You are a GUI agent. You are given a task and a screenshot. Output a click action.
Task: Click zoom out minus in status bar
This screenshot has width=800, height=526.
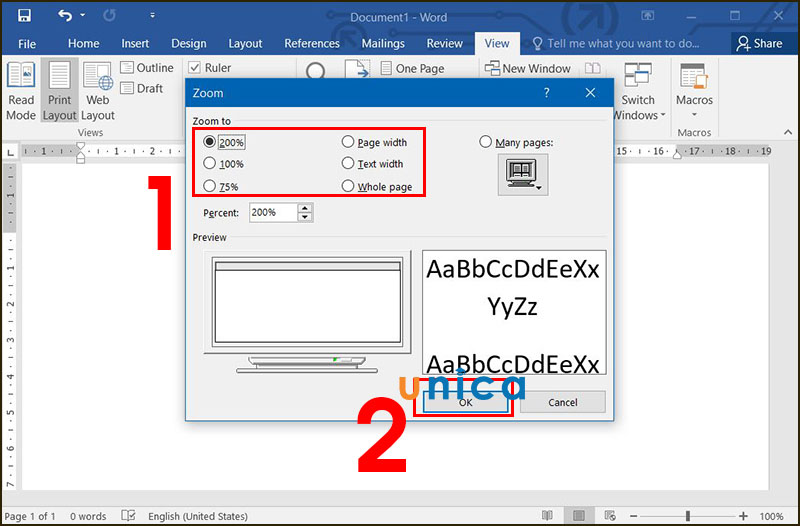[x=633, y=516]
